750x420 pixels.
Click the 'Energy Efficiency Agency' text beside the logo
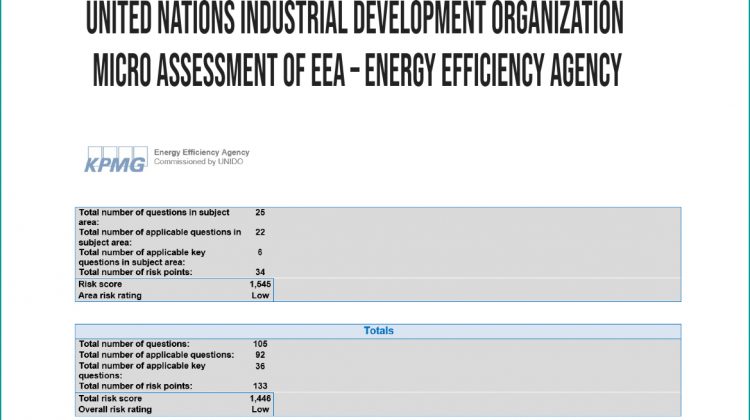pos(201,152)
